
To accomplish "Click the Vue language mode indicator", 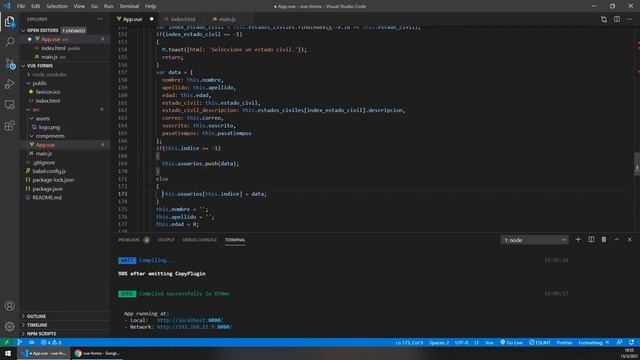I will (x=489, y=342).
